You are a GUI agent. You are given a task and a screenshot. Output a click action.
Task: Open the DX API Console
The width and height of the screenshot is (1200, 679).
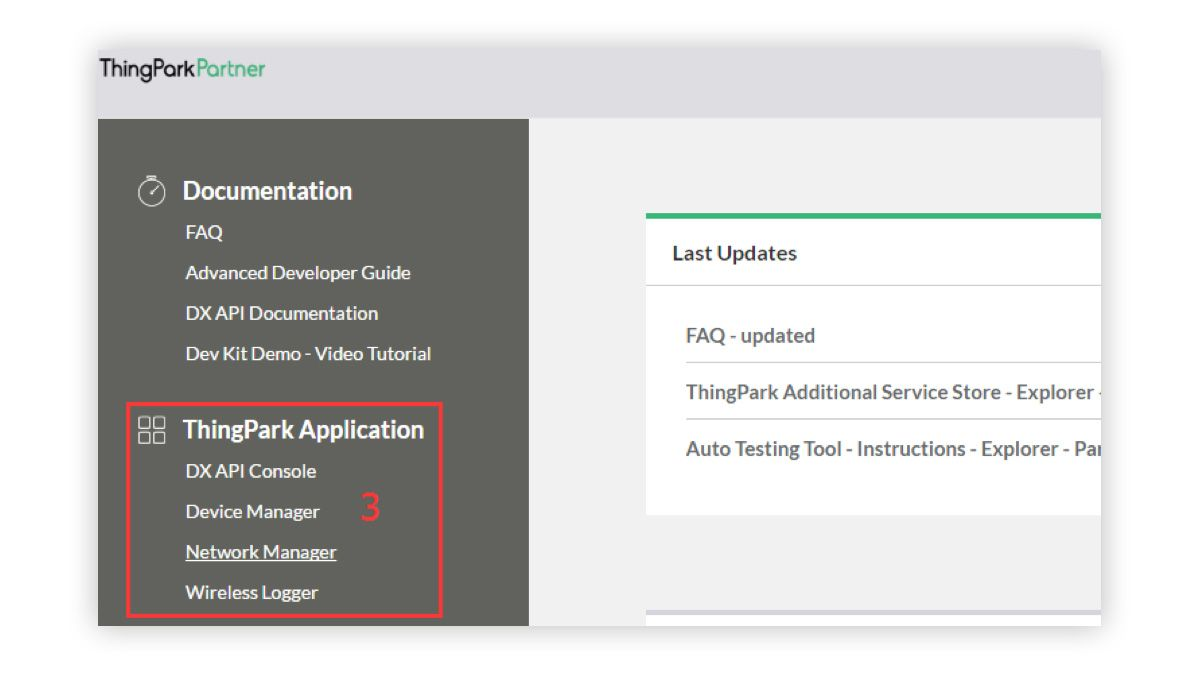coord(251,471)
